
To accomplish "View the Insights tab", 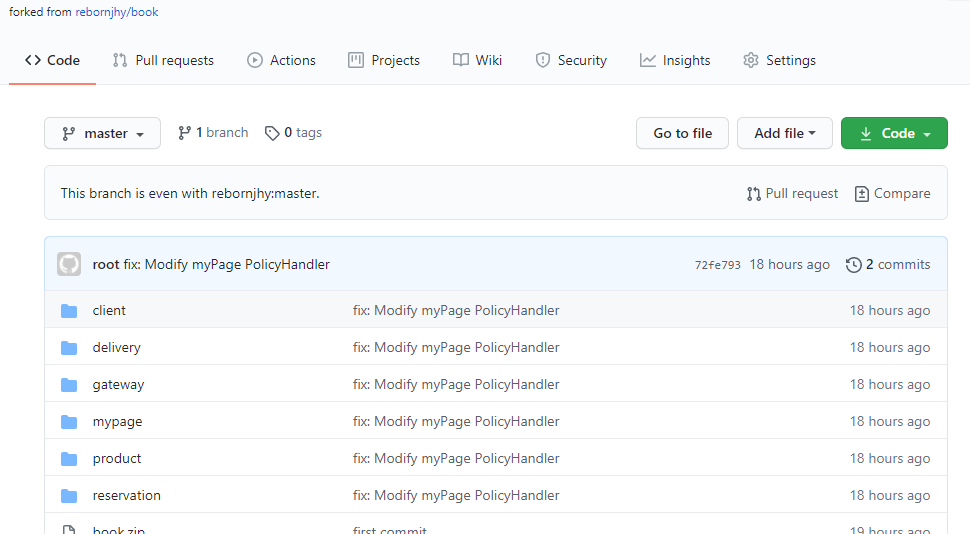I will tap(675, 60).
